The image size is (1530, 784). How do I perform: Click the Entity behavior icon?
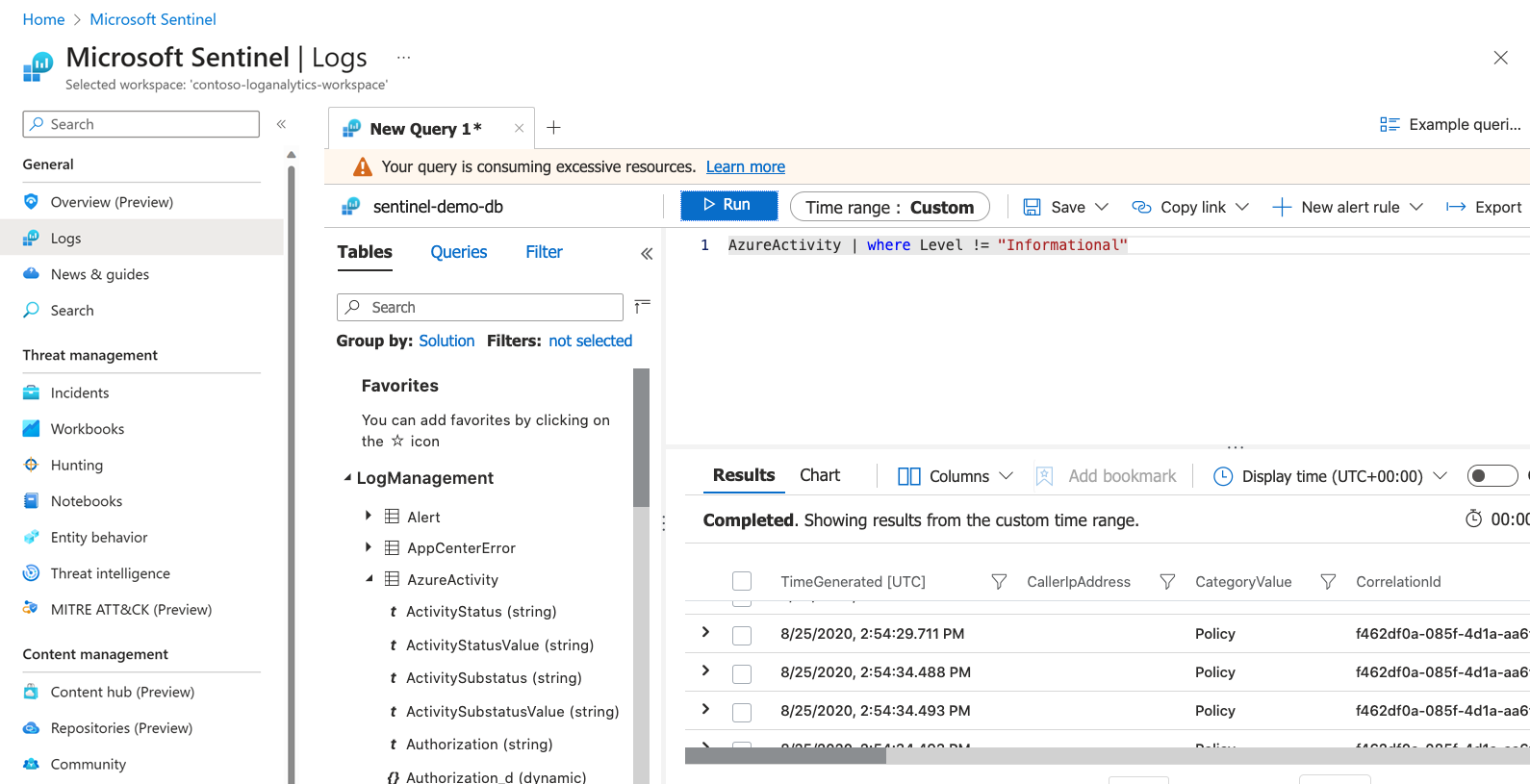click(31, 537)
